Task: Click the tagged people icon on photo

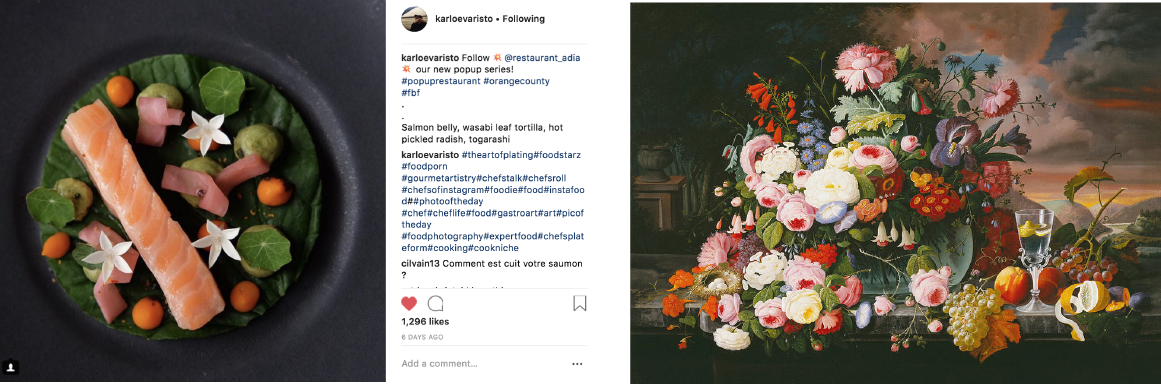Action: point(10,366)
